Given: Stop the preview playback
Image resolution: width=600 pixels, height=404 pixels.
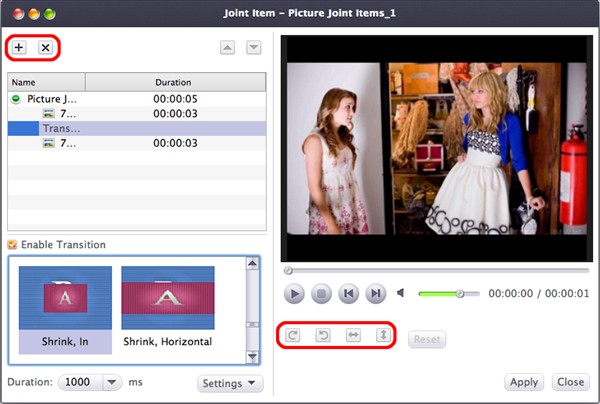Looking at the screenshot, I should click(321, 293).
